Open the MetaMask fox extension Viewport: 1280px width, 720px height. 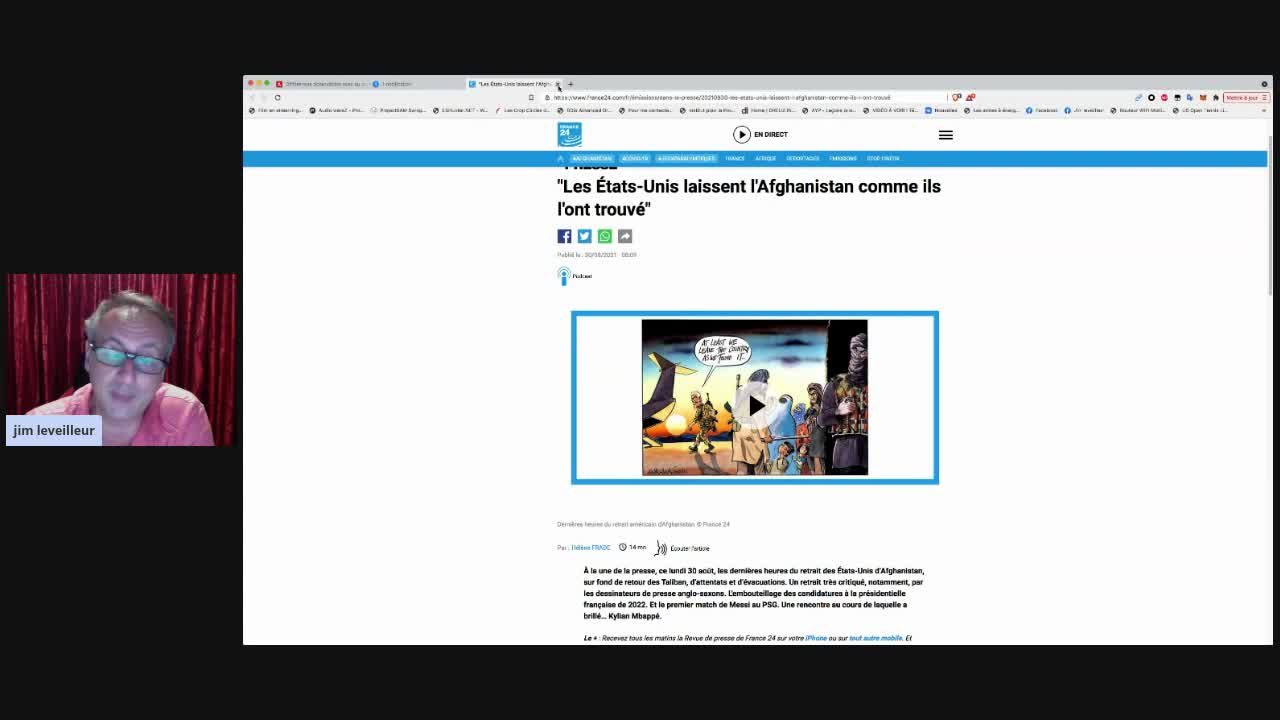(x=1203, y=97)
